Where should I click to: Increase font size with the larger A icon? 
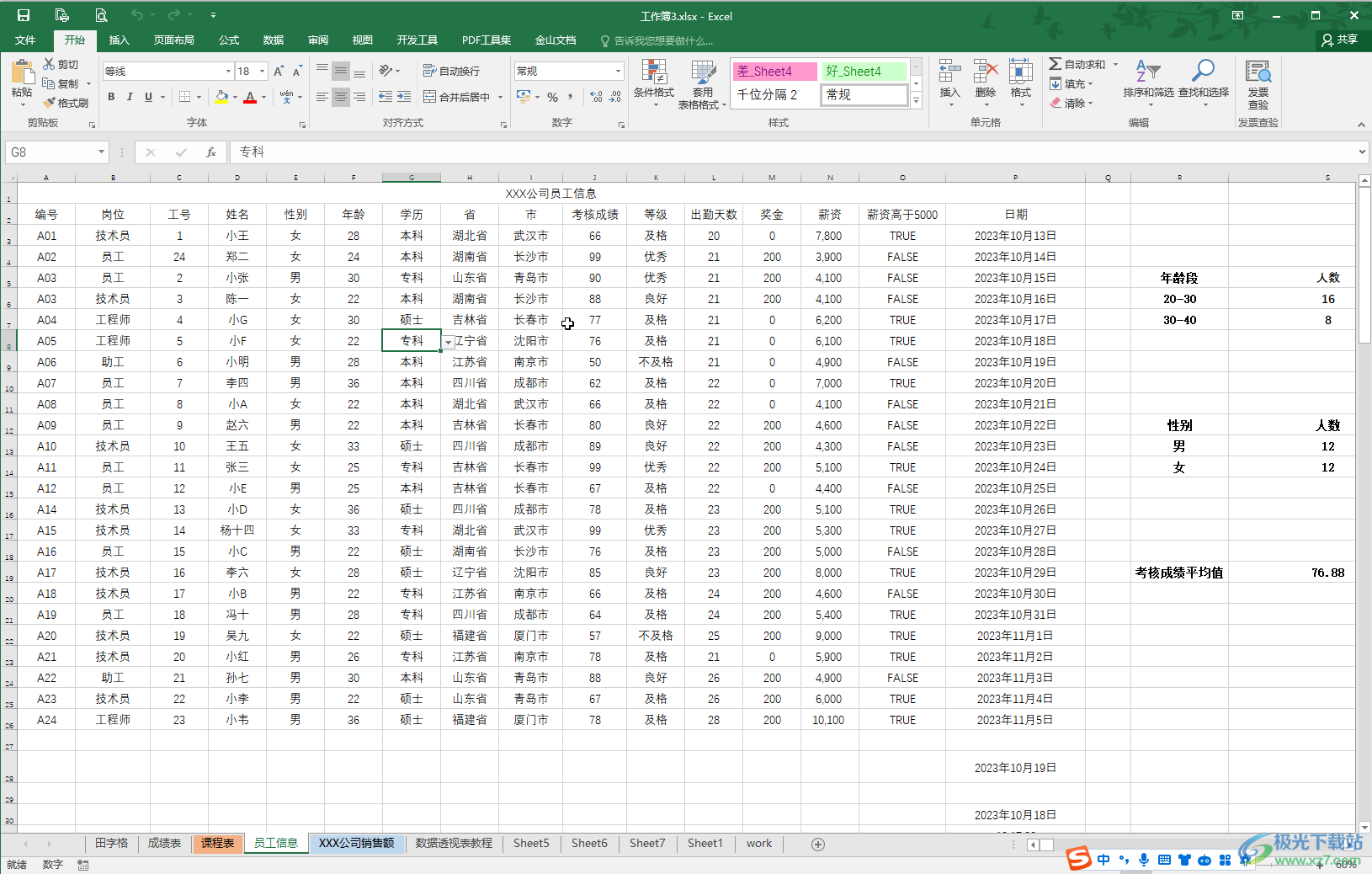pos(279,72)
